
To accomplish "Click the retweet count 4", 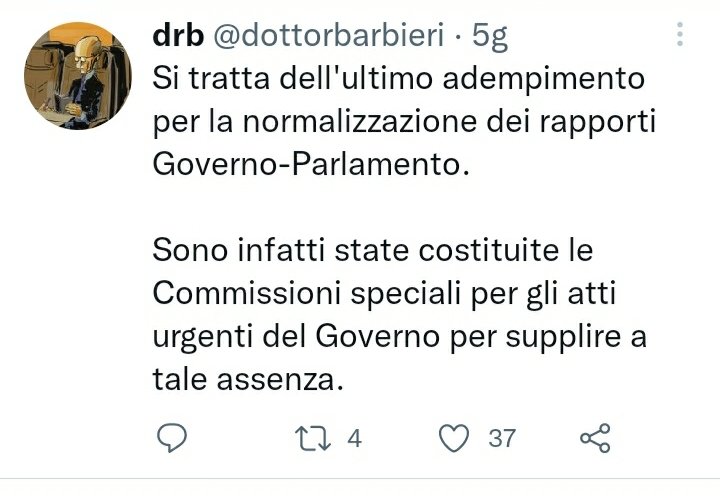I will (354, 438).
